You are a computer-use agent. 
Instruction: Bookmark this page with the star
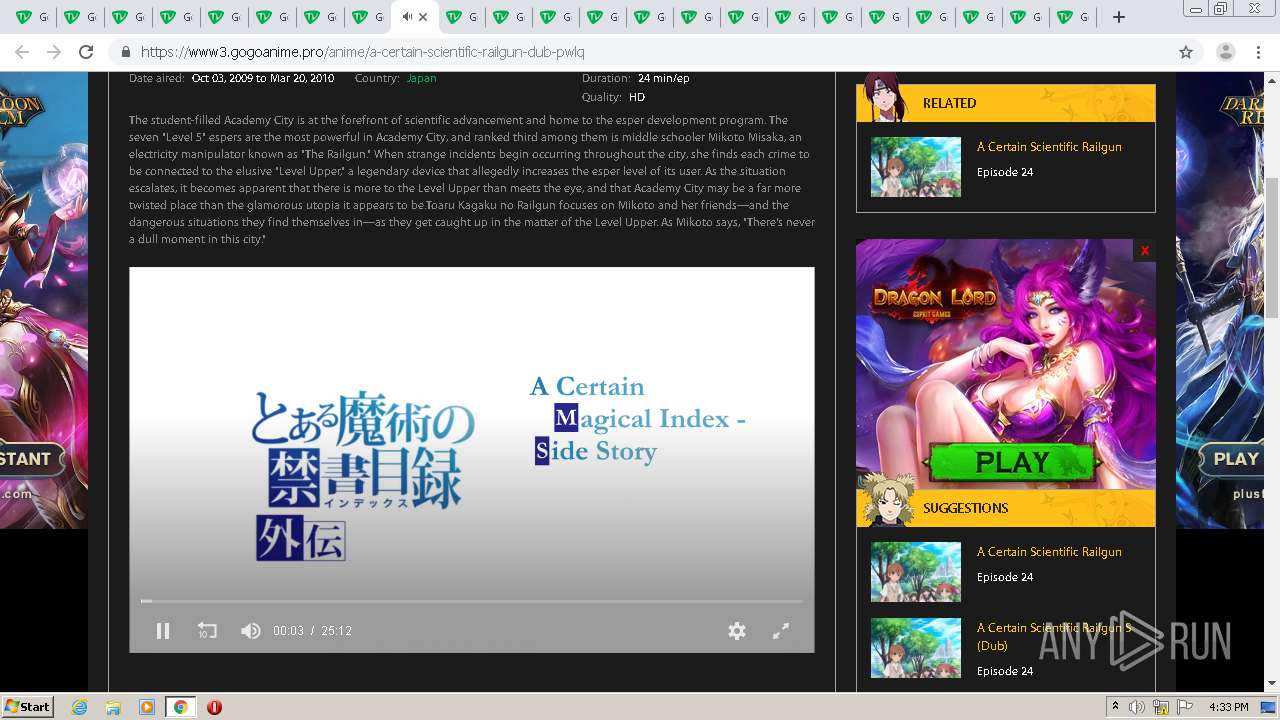(1186, 52)
